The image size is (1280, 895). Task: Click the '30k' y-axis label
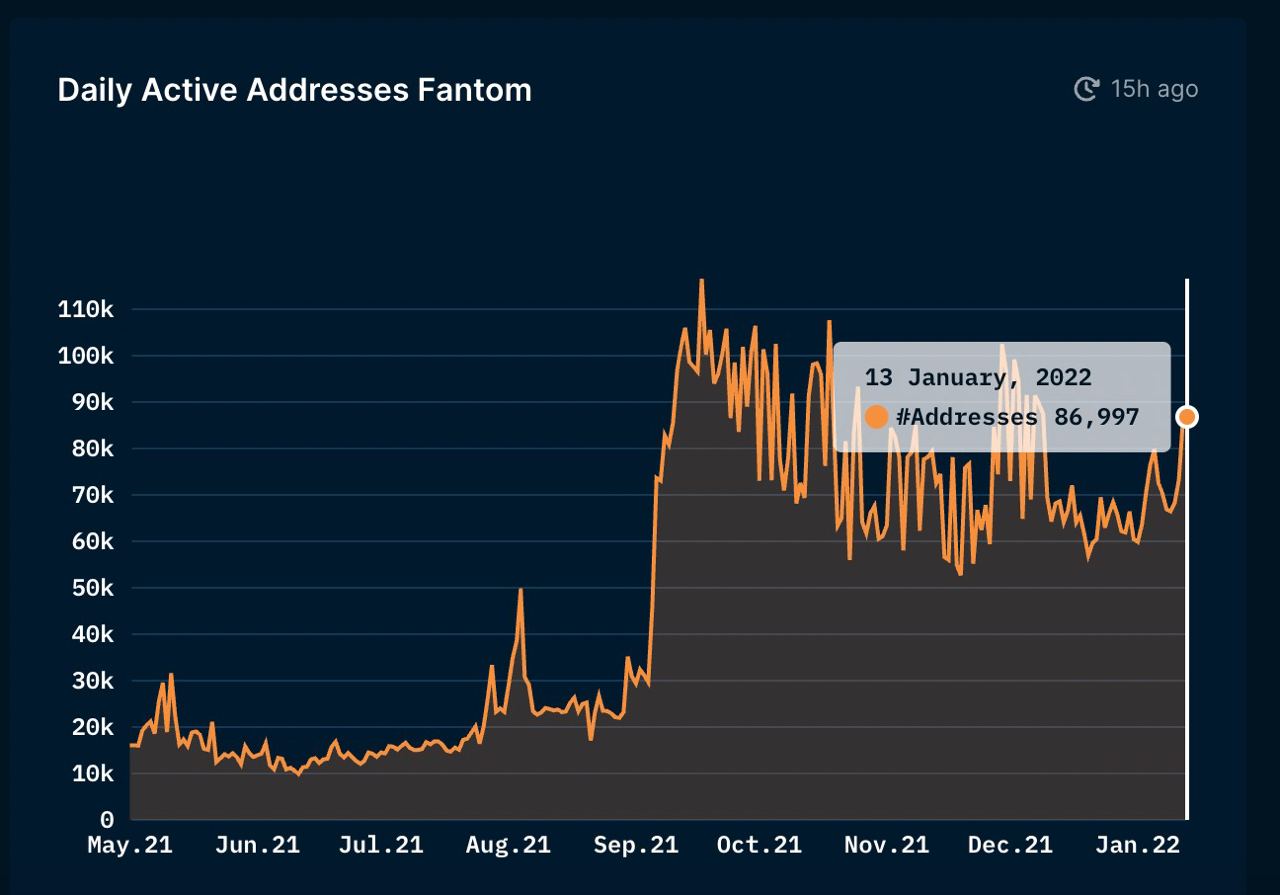pos(93,681)
